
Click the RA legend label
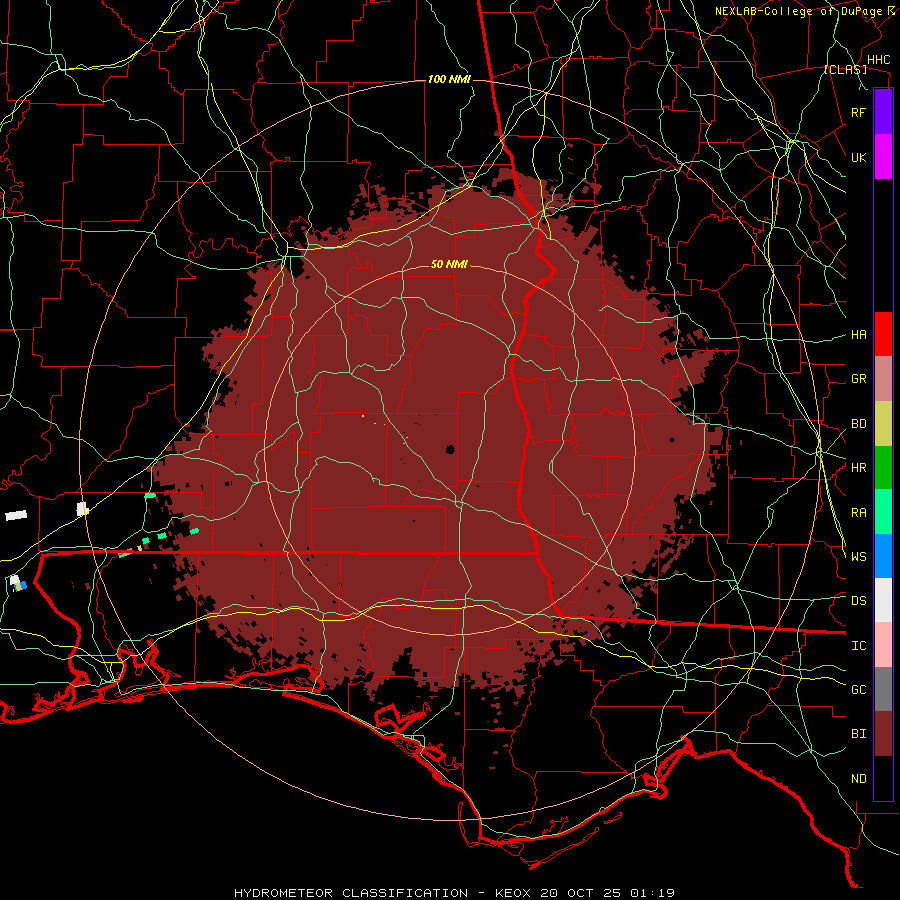(859, 513)
